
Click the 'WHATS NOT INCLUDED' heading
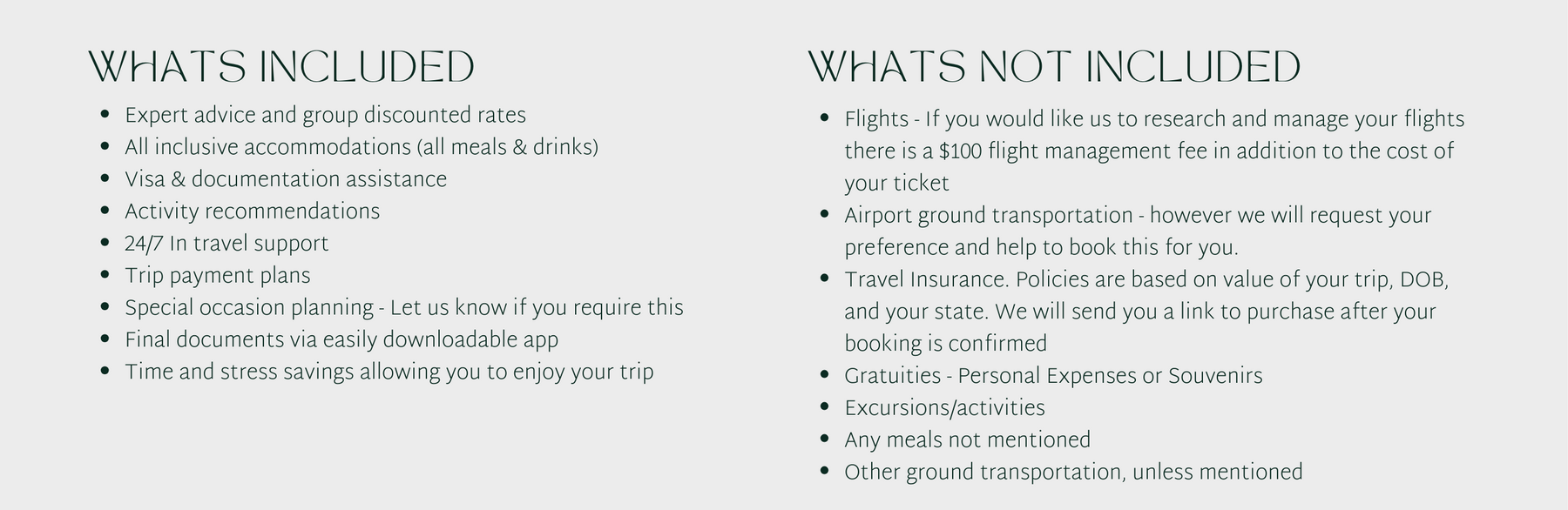[1054, 67]
